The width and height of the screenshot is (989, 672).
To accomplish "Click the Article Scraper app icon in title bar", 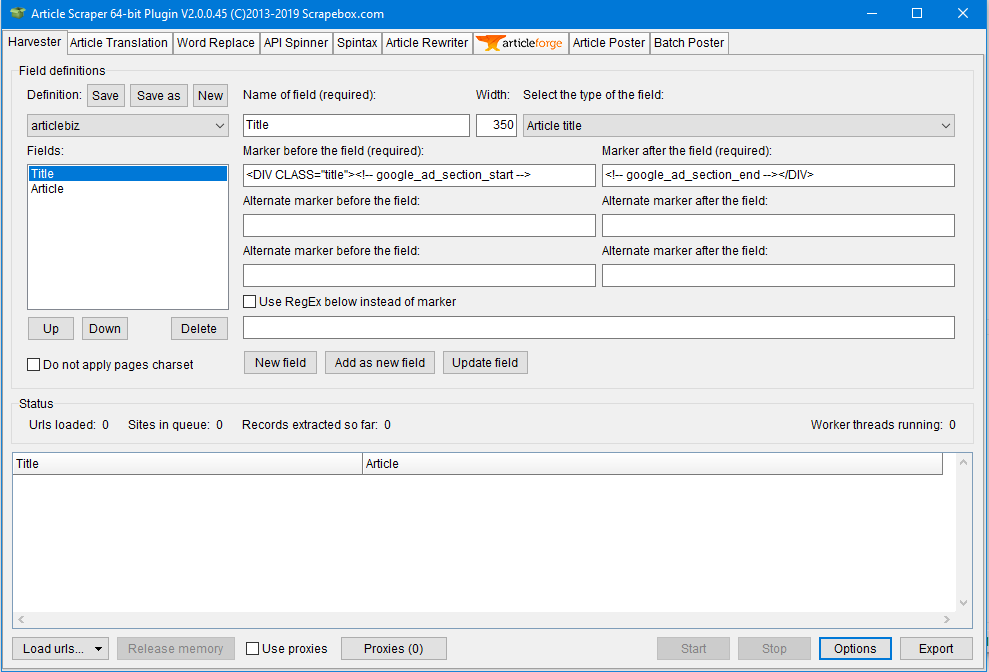I will click(18, 13).
